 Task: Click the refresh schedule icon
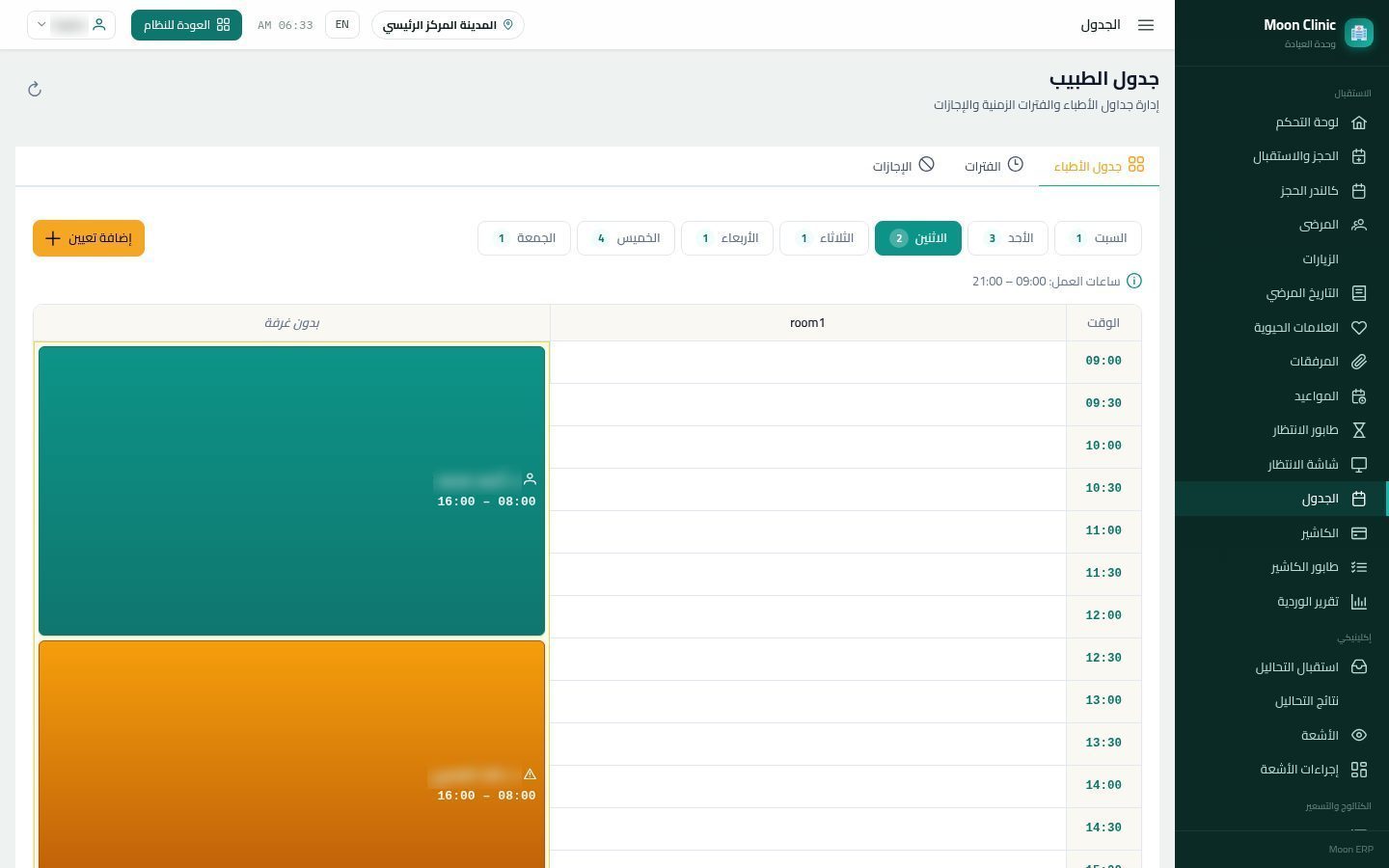pos(35,90)
